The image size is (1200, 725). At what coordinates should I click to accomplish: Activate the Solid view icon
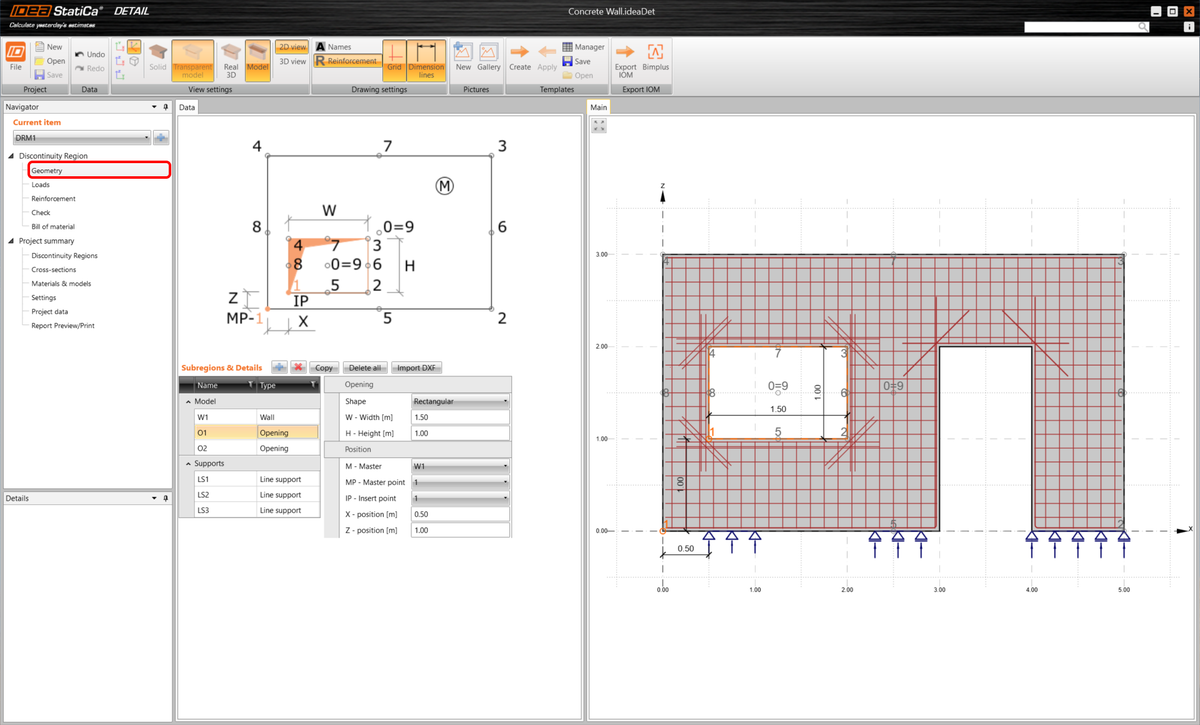point(157,60)
